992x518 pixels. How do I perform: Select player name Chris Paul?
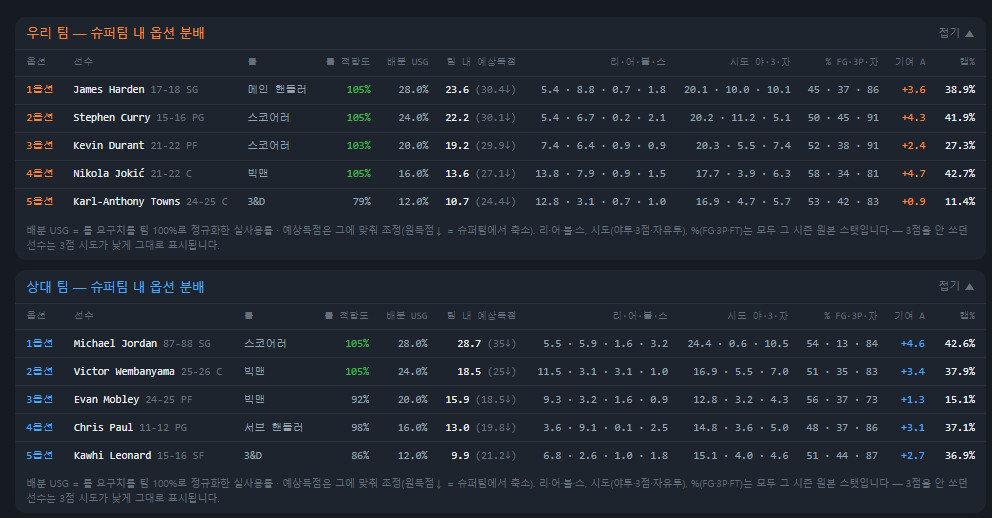point(103,428)
